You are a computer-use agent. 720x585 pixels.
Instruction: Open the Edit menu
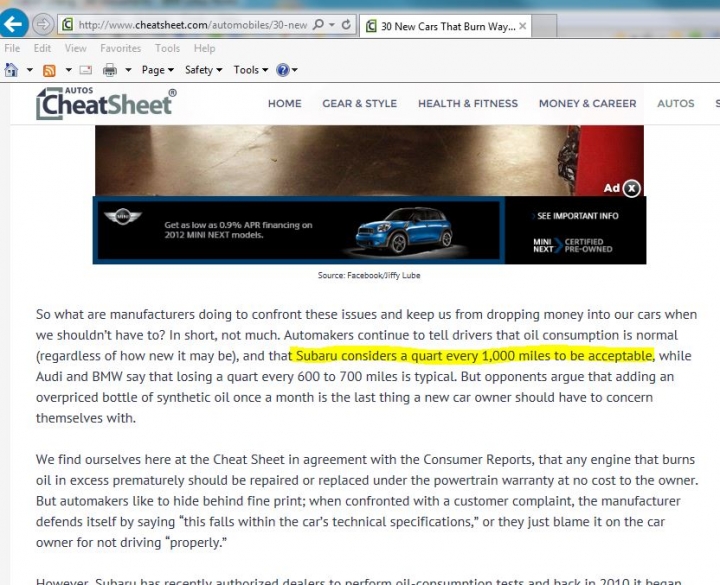click(x=42, y=48)
